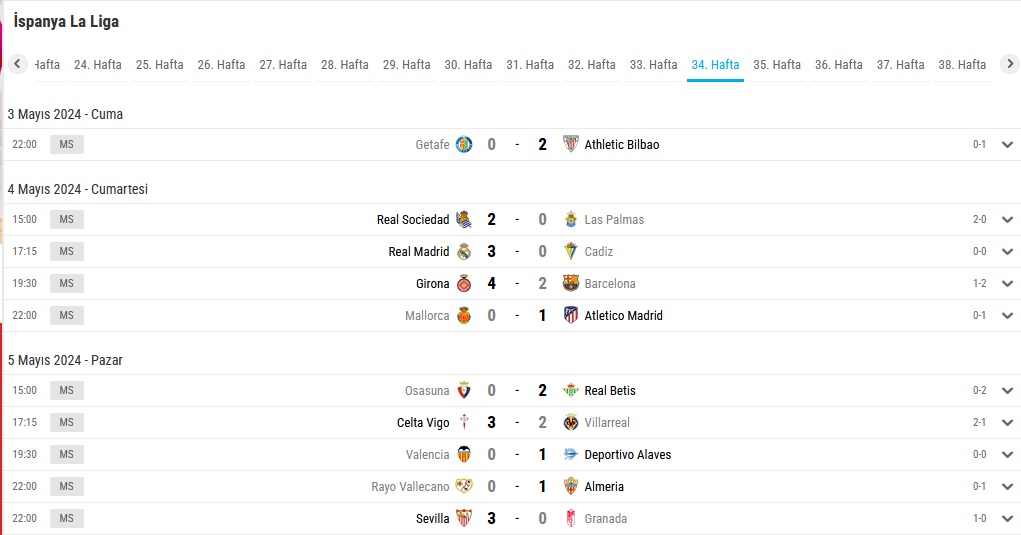Click the Real Betis crest

(570, 391)
